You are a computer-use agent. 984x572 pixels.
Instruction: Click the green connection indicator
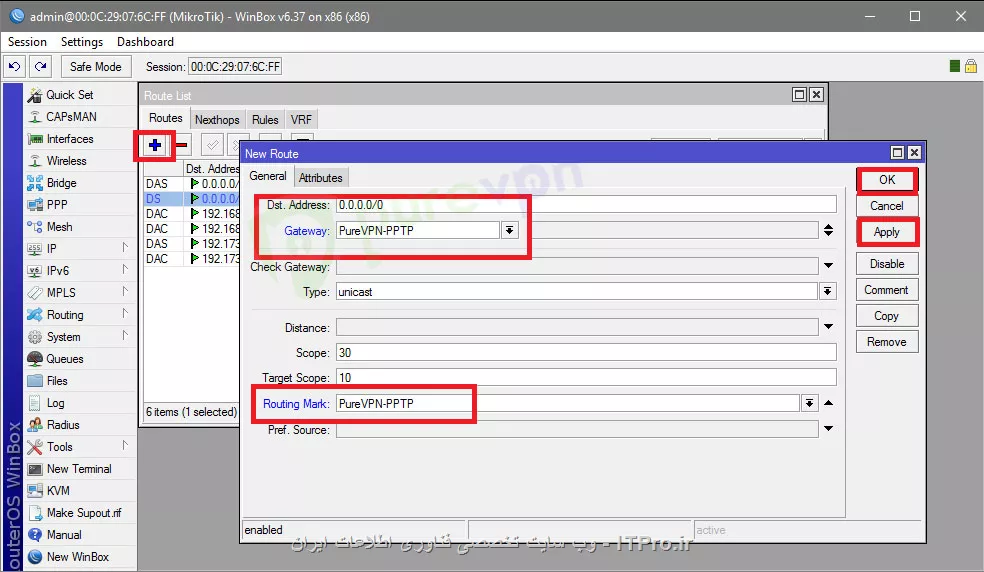pos(955,66)
